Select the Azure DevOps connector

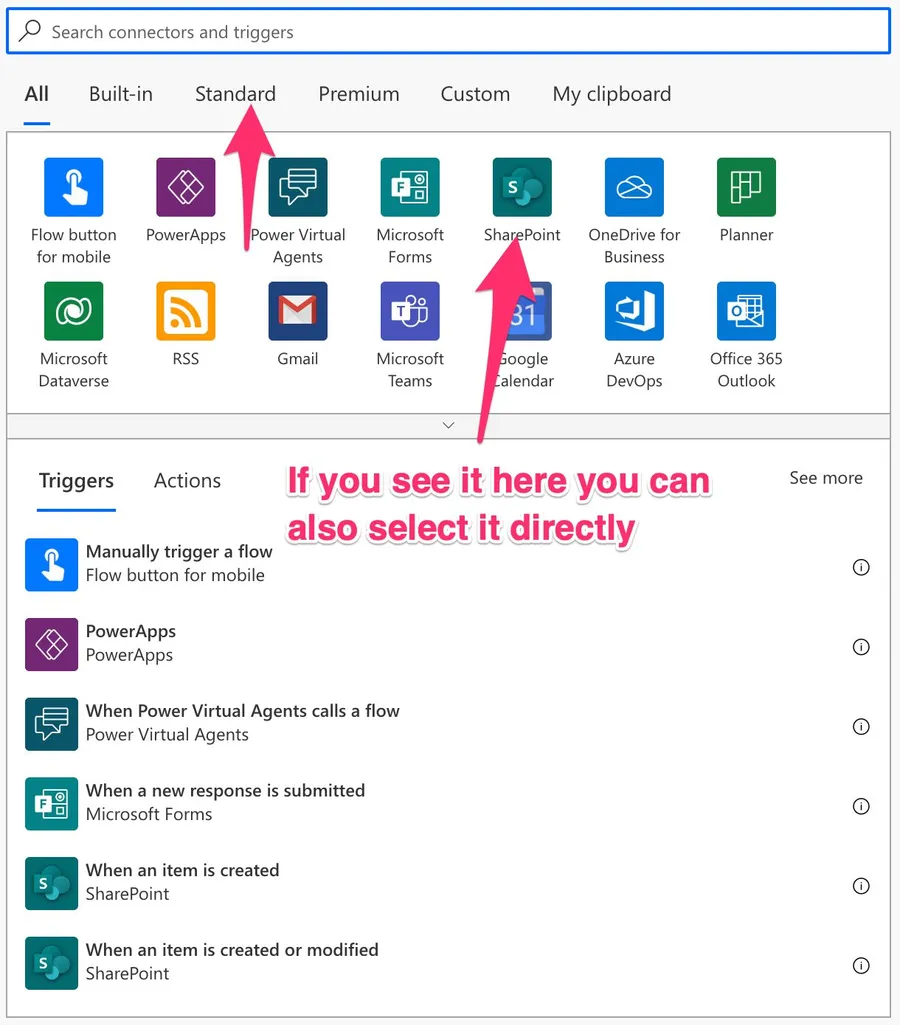pyautogui.click(x=634, y=311)
